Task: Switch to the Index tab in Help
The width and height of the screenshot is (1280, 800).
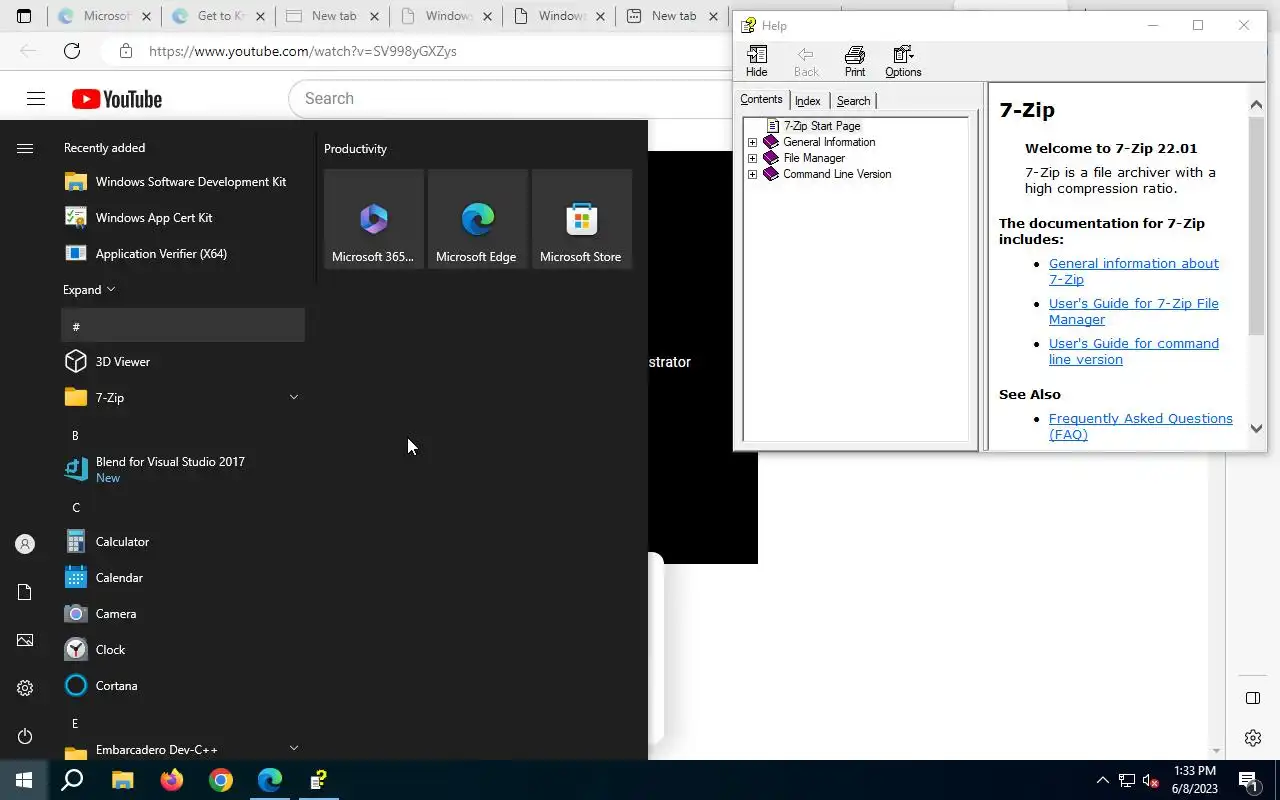Action: point(808,101)
